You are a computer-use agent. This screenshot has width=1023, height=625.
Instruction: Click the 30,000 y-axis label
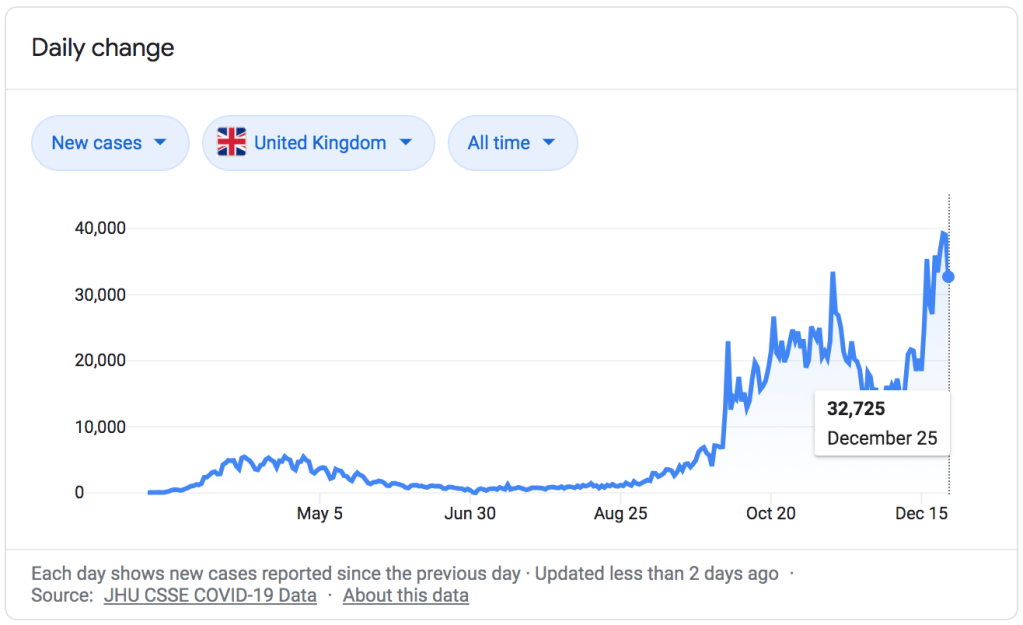99,294
